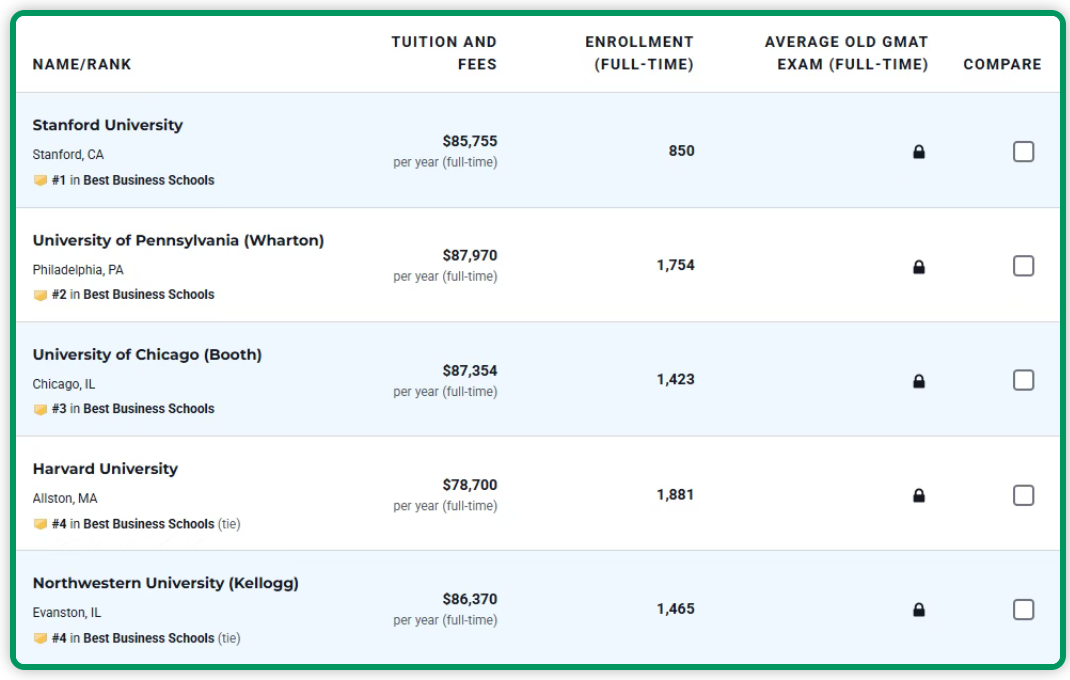Click the lock icon in Stanford University row
This screenshot has height=680, width=1070.
919,152
